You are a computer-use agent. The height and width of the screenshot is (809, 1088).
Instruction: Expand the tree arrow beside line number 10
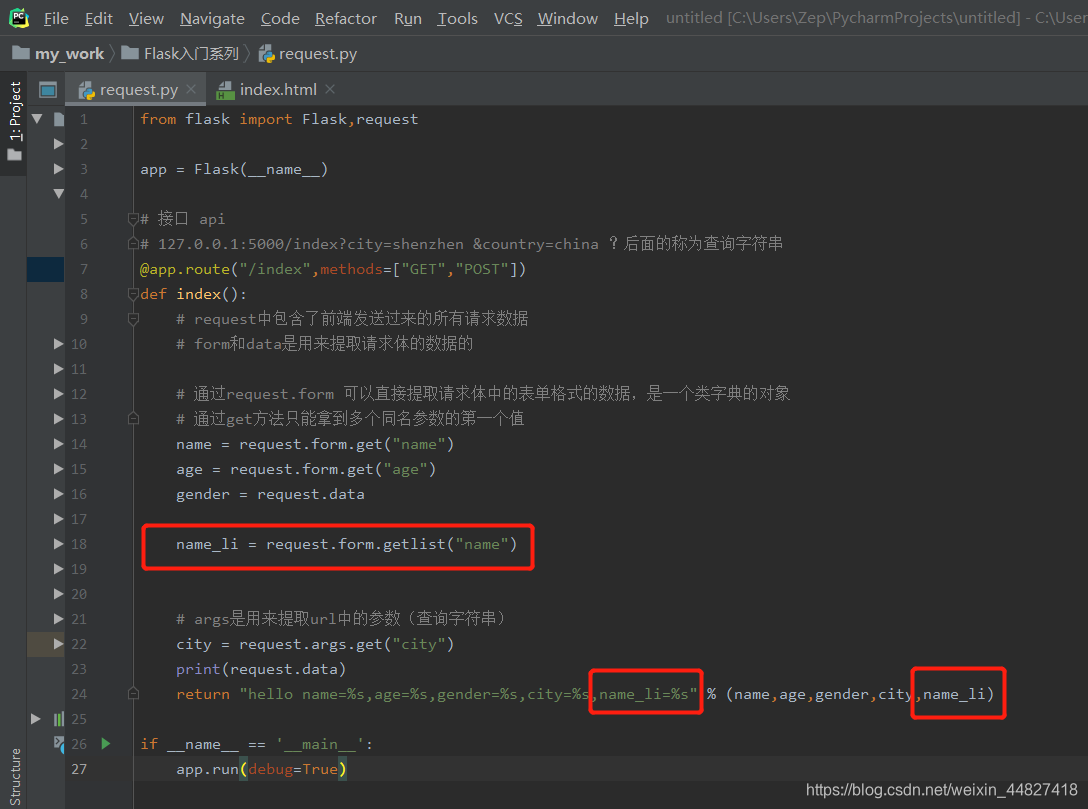click(x=59, y=343)
